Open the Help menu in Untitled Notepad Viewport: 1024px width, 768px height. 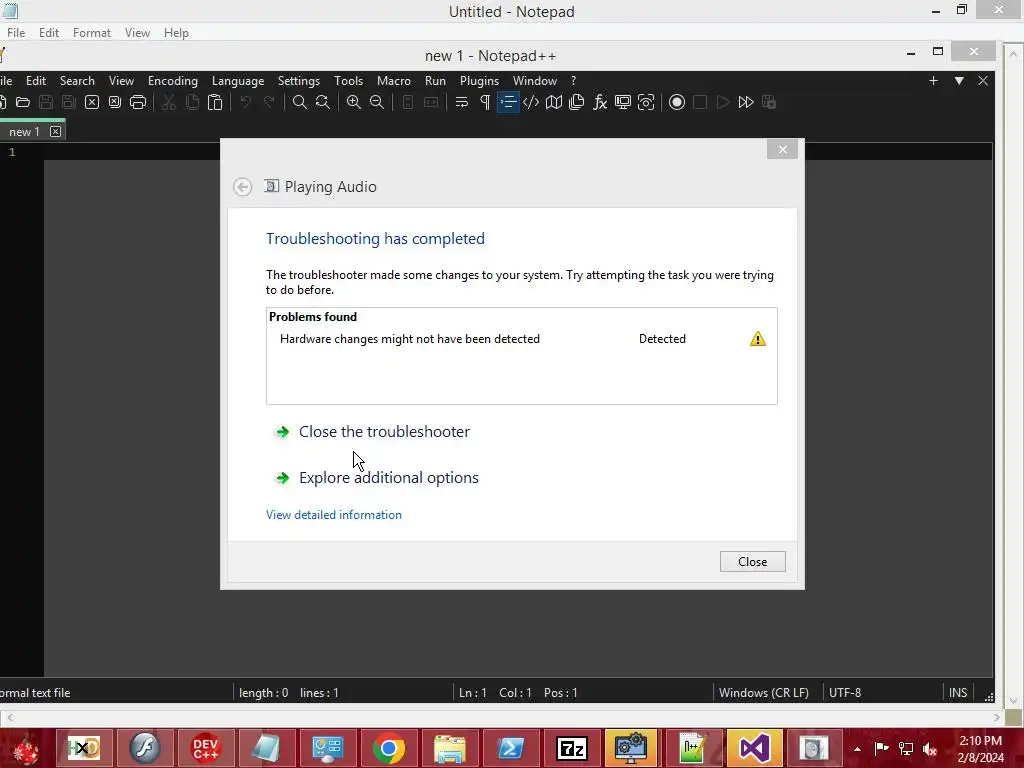point(176,33)
